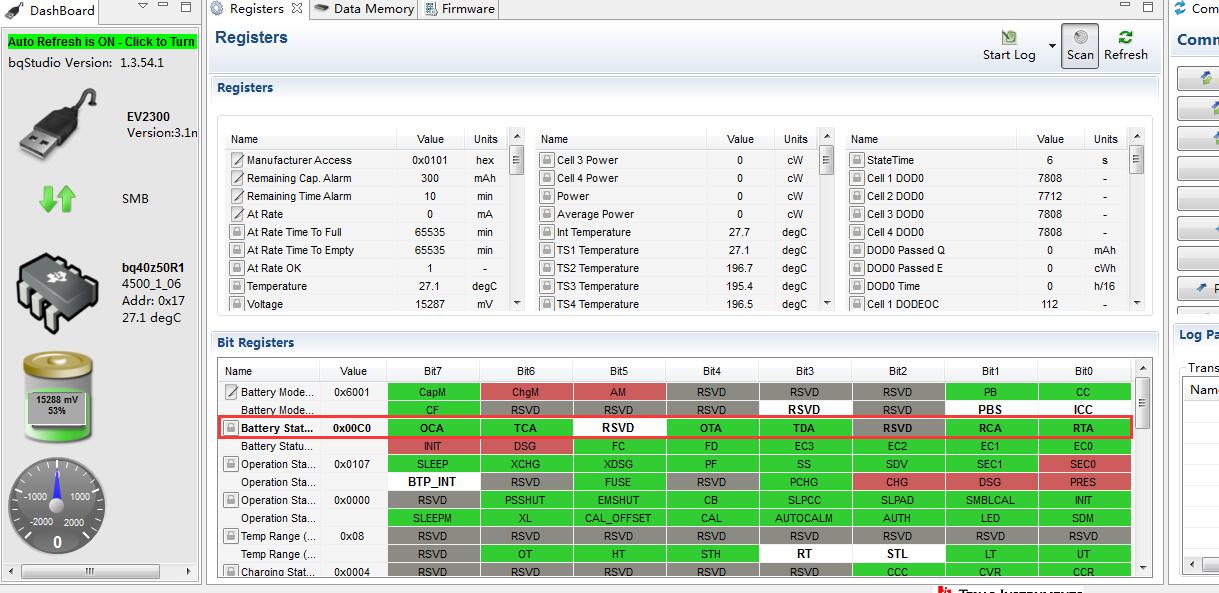Click the Units header in StateTime table
Viewport: 1219px width, 593px height.
point(1105,139)
